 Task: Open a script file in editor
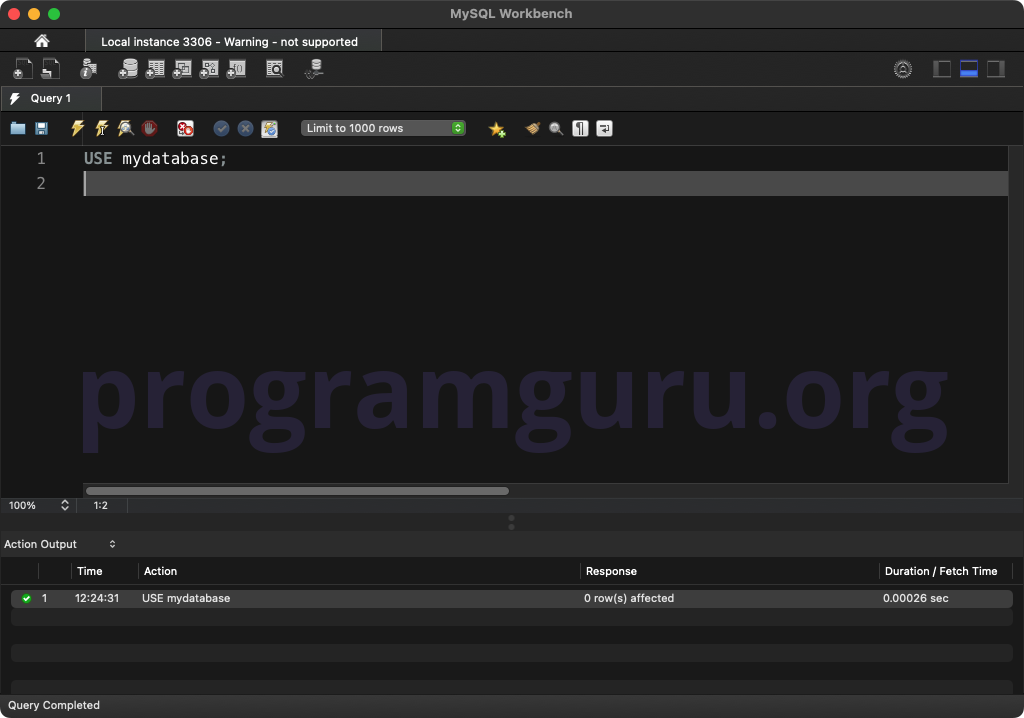click(18, 128)
